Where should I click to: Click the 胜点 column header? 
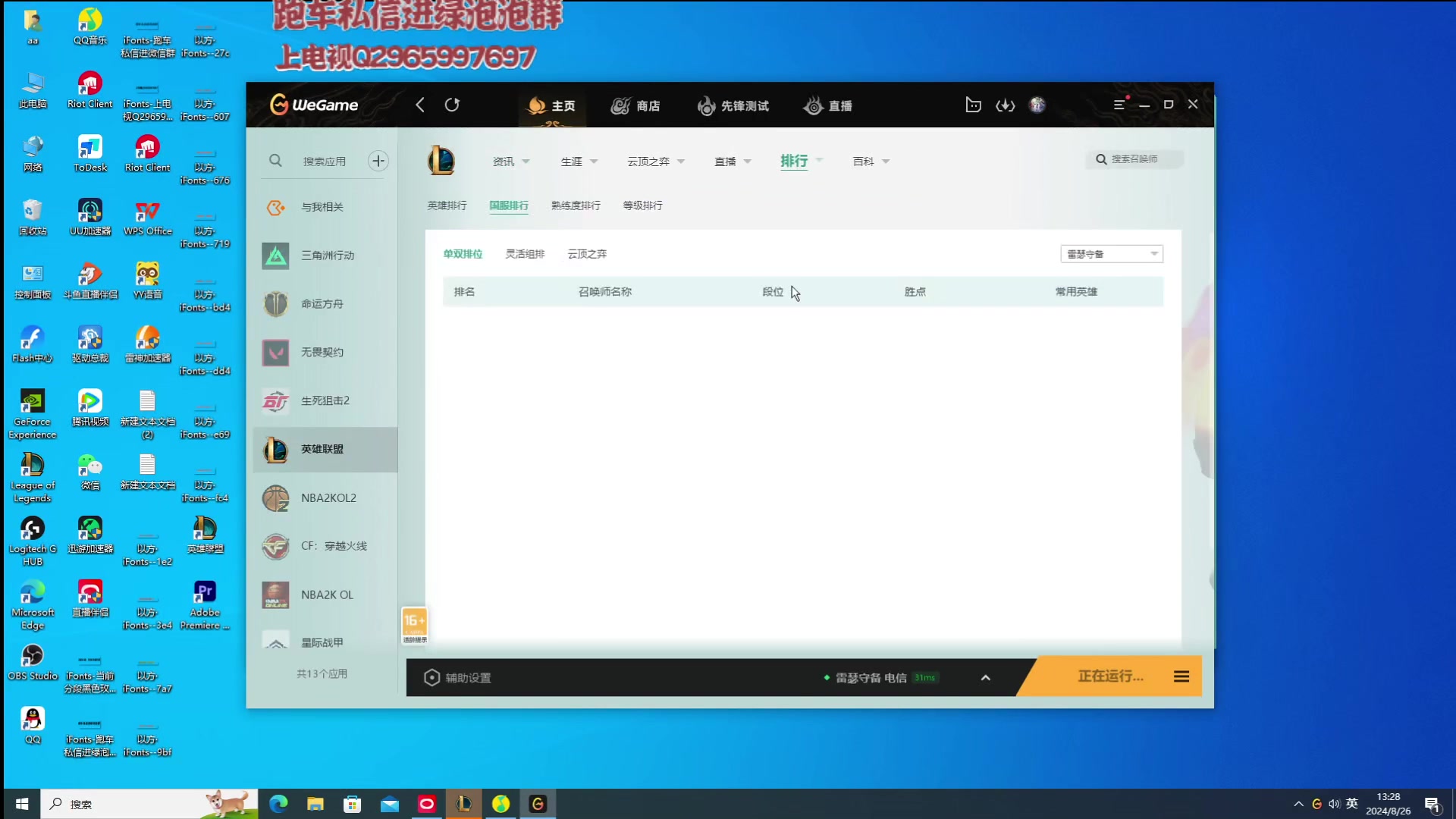click(x=915, y=292)
